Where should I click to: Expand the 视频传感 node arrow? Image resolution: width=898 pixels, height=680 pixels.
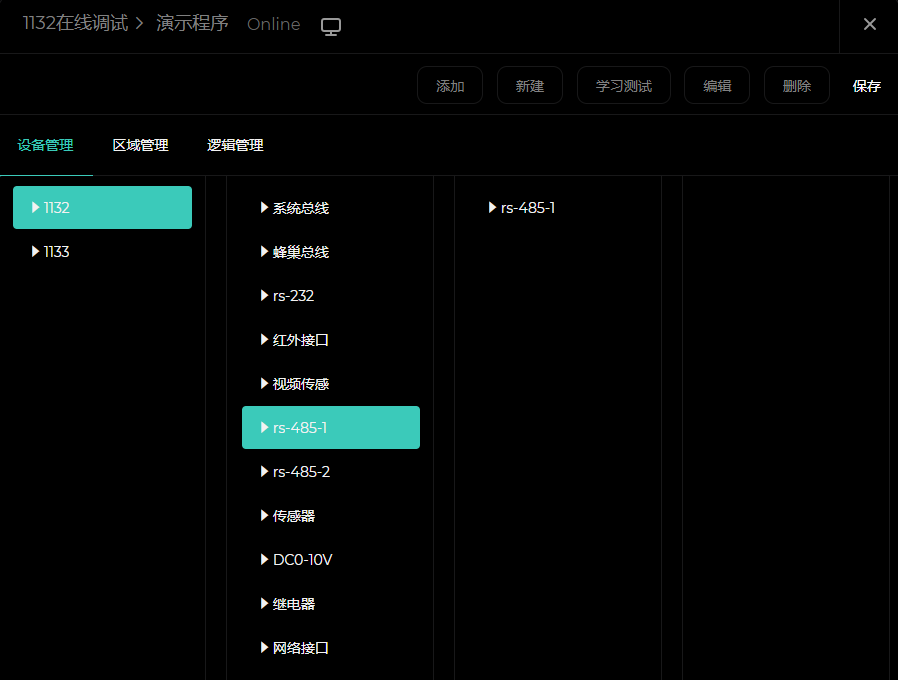[264, 384]
